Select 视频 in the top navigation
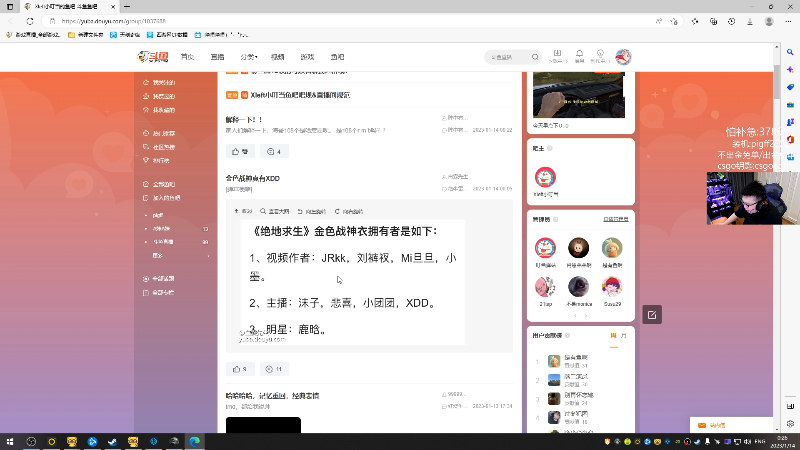 point(278,57)
